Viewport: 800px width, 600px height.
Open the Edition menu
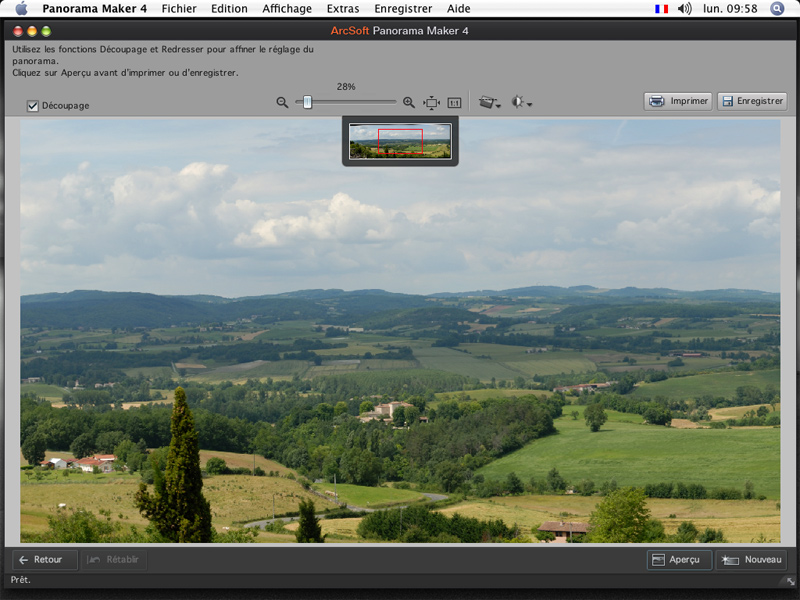229,9
